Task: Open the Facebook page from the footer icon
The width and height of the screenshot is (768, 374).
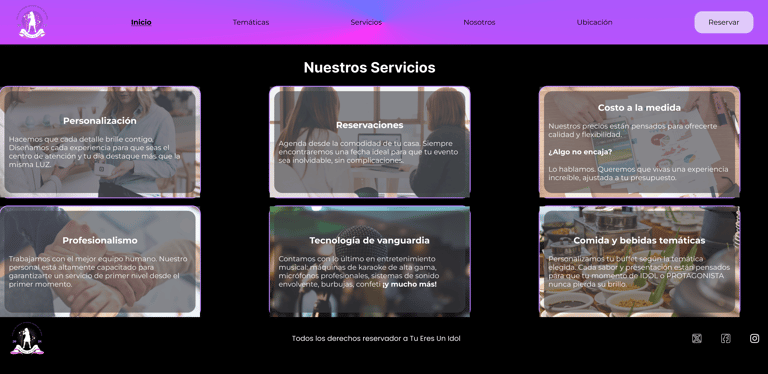Action: click(726, 338)
